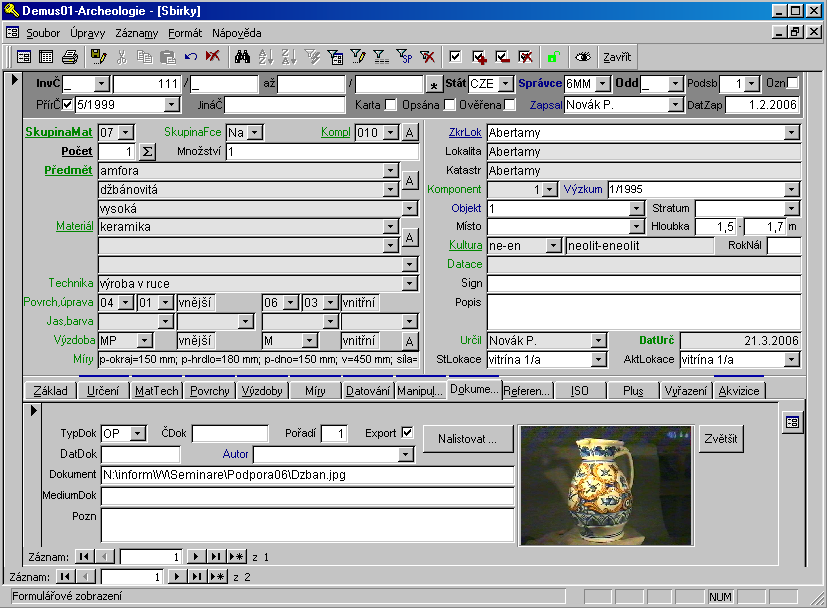This screenshot has height=608, width=827.
Task: Click the jug photo thumbnail
Action: pyautogui.click(x=605, y=486)
